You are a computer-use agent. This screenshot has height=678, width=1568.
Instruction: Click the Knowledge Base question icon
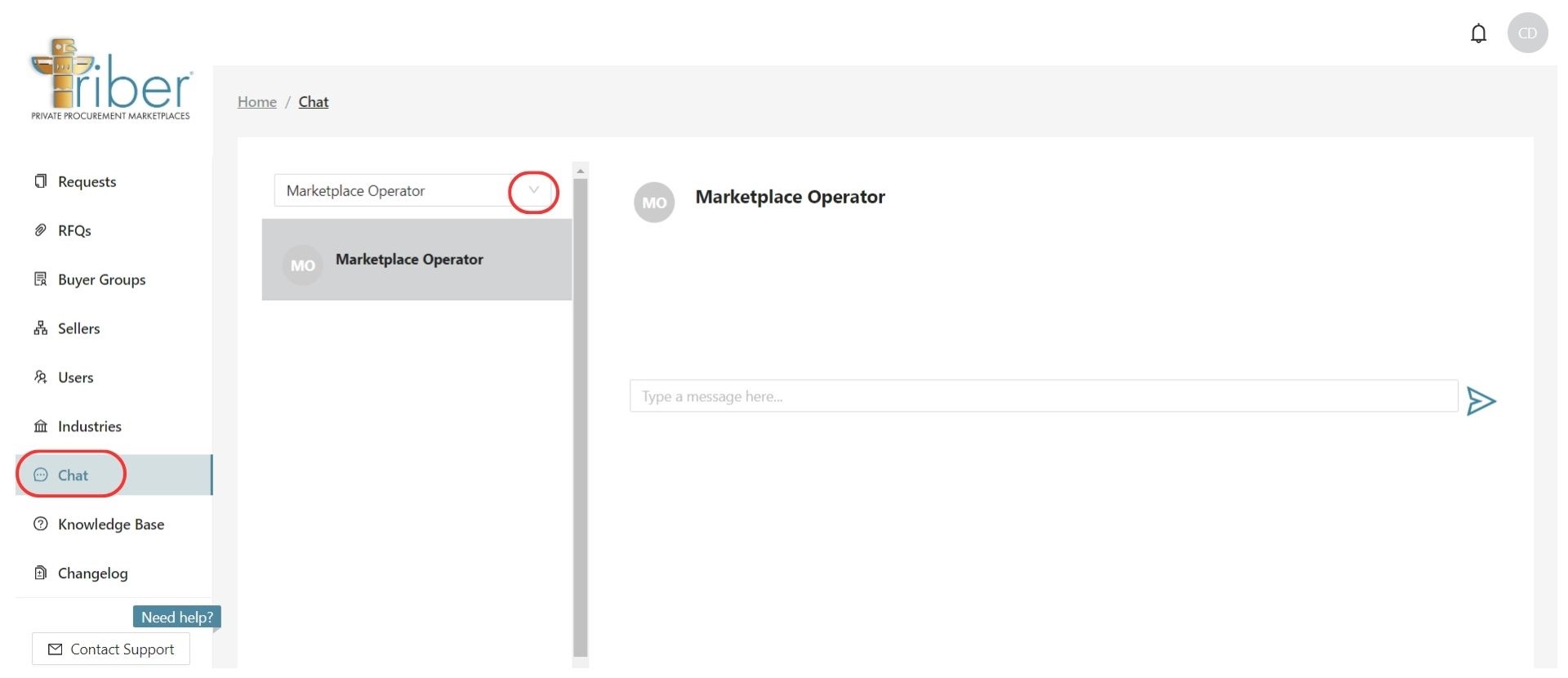click(x=41, y=524)
